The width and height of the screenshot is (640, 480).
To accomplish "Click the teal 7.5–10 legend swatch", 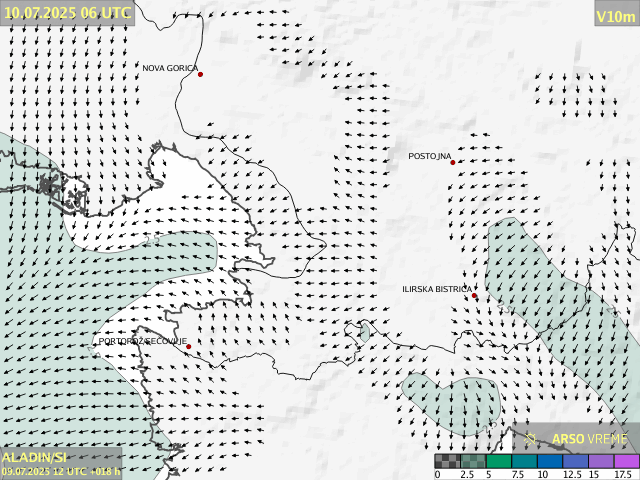I will pos(524,461).
